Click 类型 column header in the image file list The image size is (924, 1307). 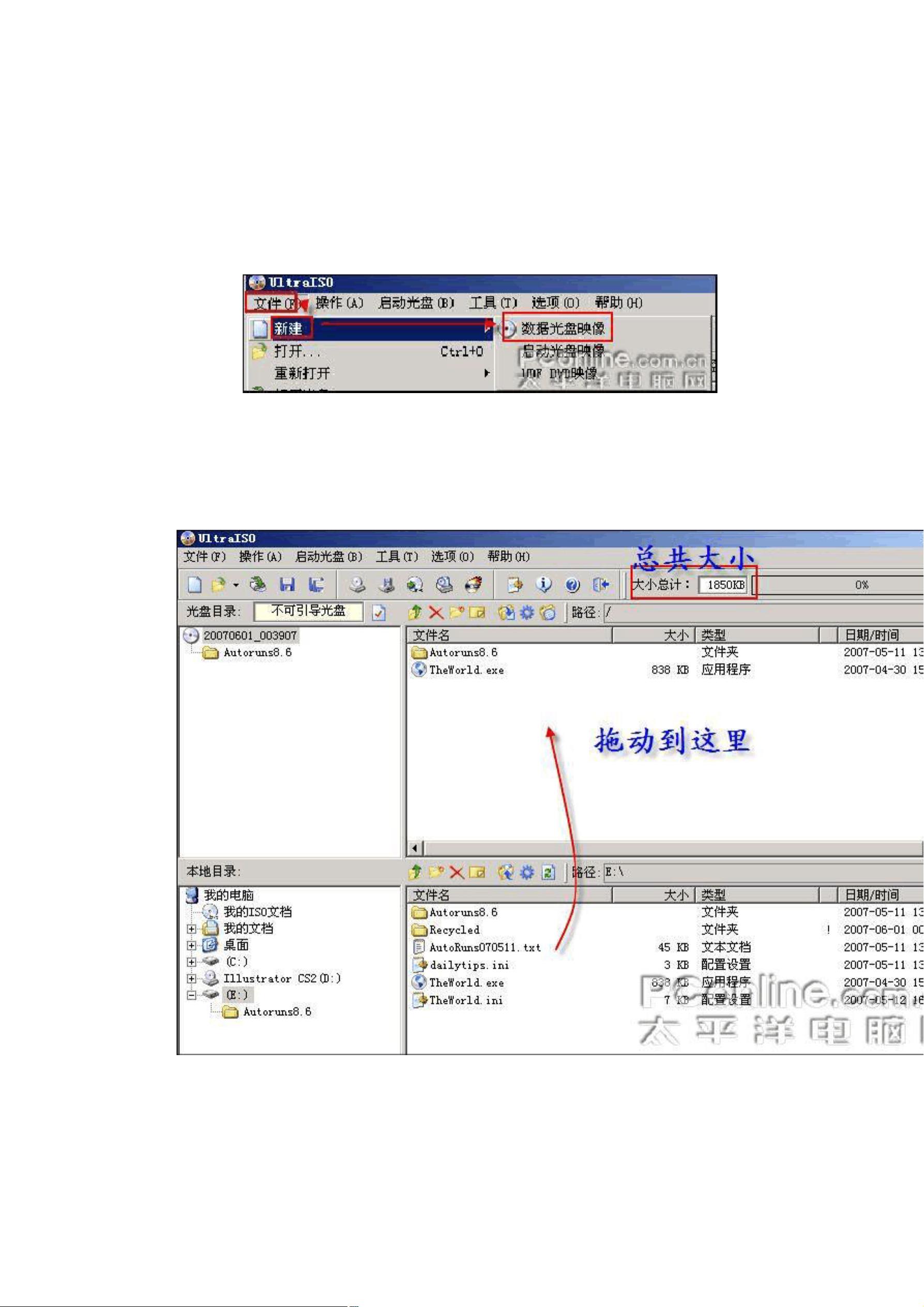(x=758, y=635)
